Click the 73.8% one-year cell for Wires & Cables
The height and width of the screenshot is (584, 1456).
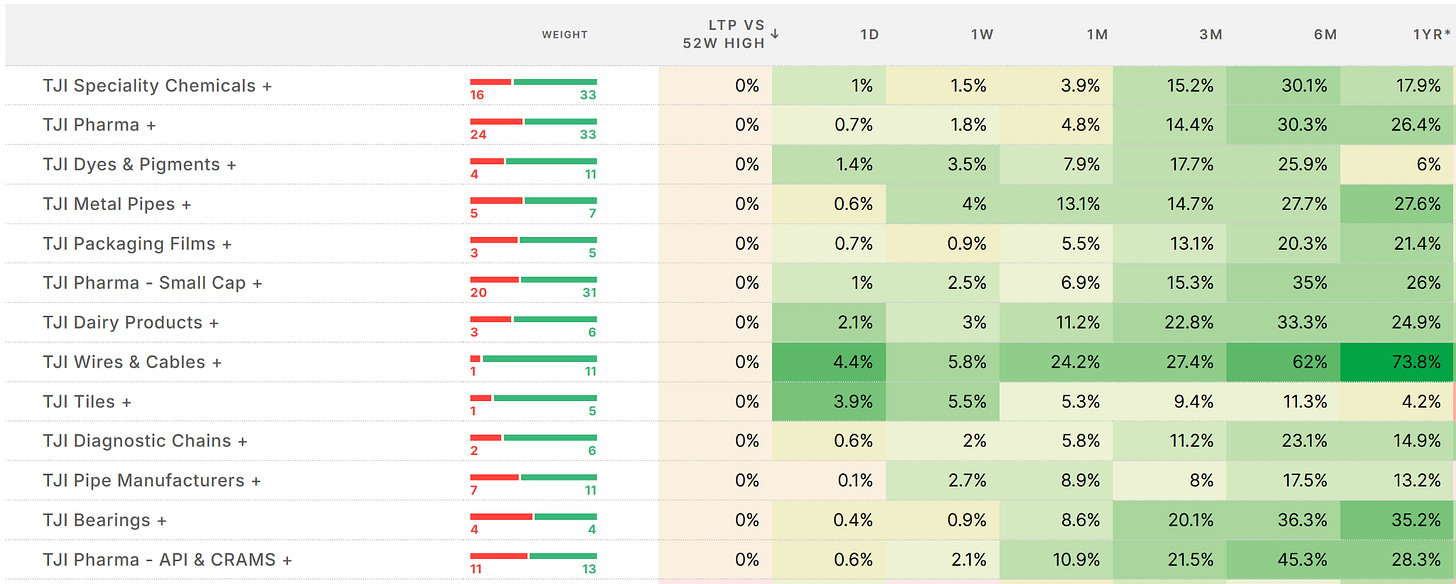tap(1397, 362)
